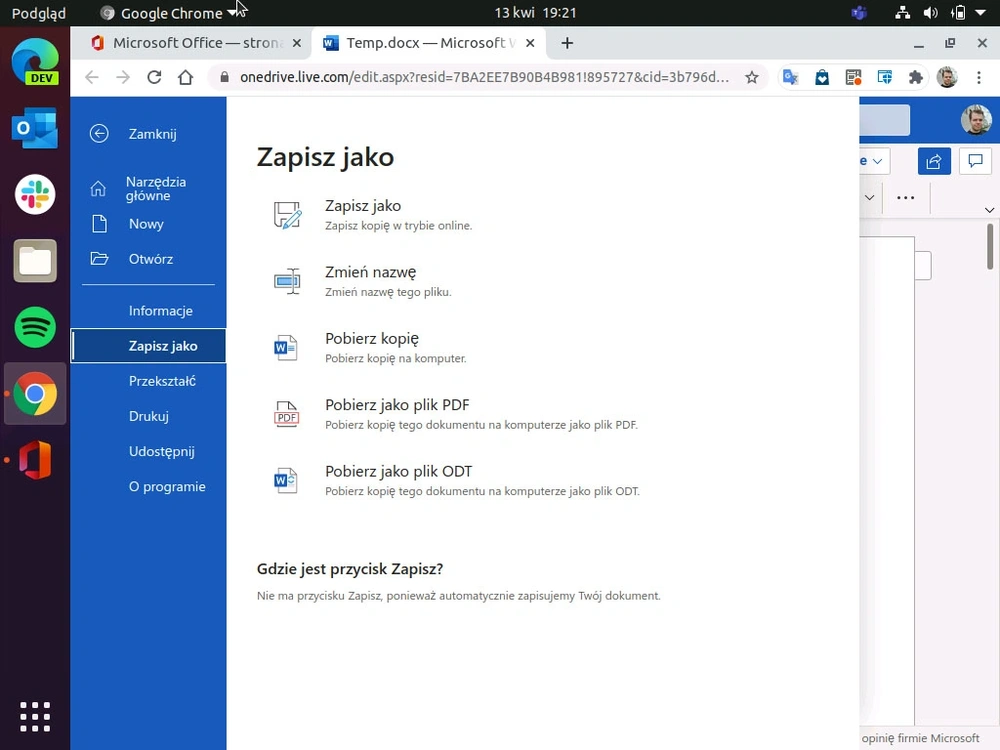The height and width of the screenshot is (750, 1000).
Task: Click Podgląd in top bar
Action: (39, 13)
